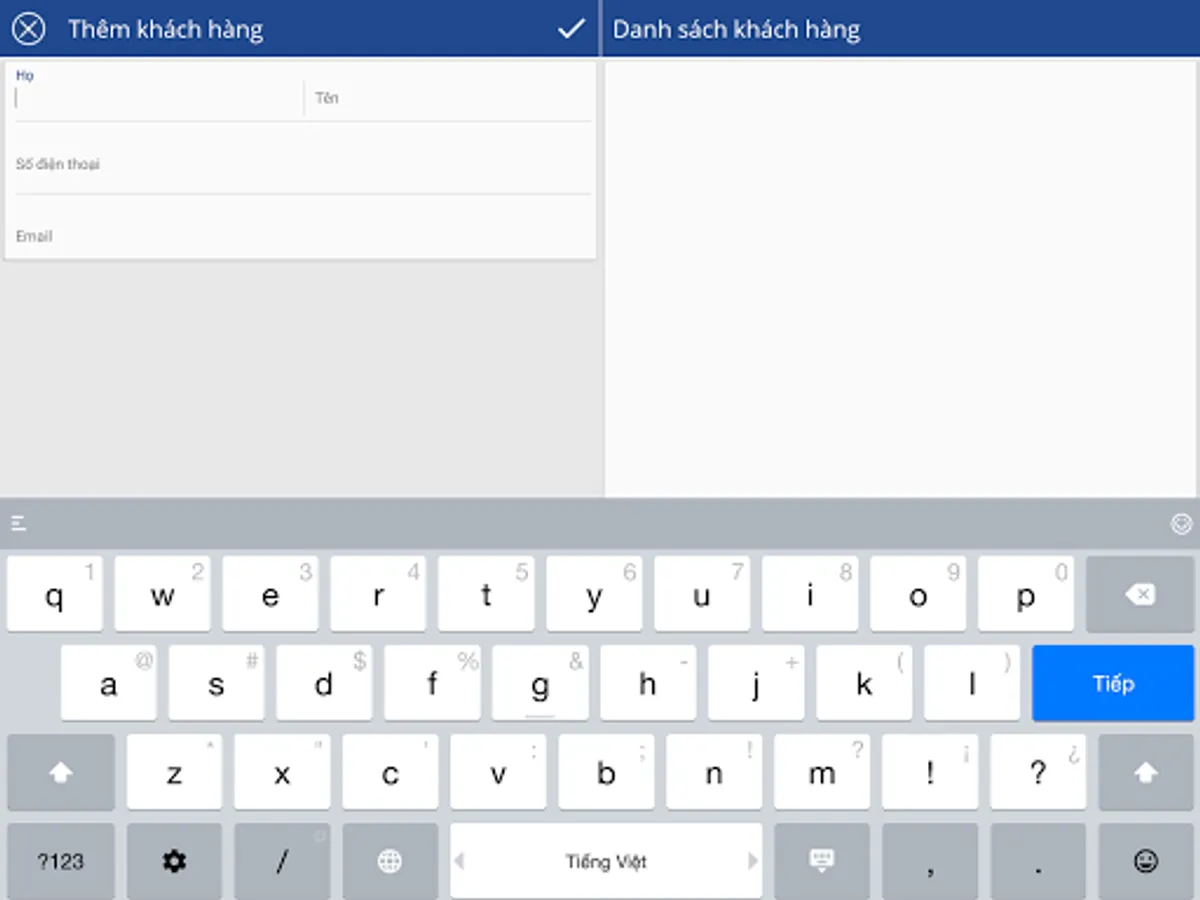Tap the question mark key
The image size is (1200, 900).
pos(1038,772)
